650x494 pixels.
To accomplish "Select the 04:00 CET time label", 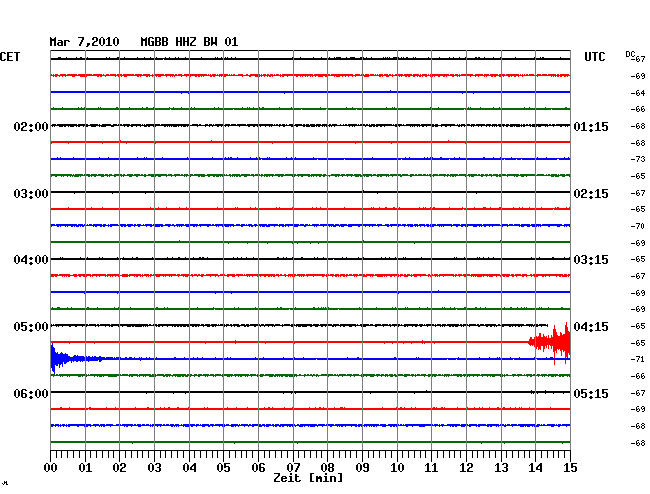I will pyautogui.click(x=31, y=260).
